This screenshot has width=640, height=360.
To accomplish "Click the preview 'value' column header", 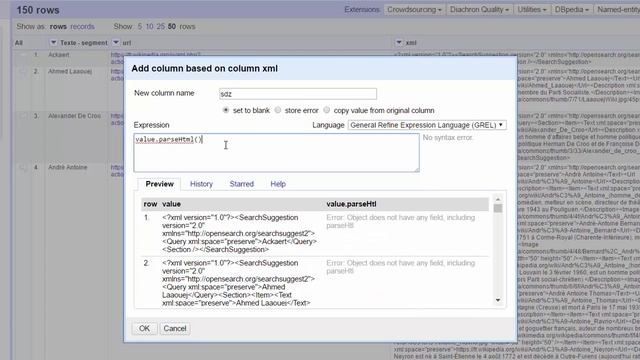I will coord(171,204).
